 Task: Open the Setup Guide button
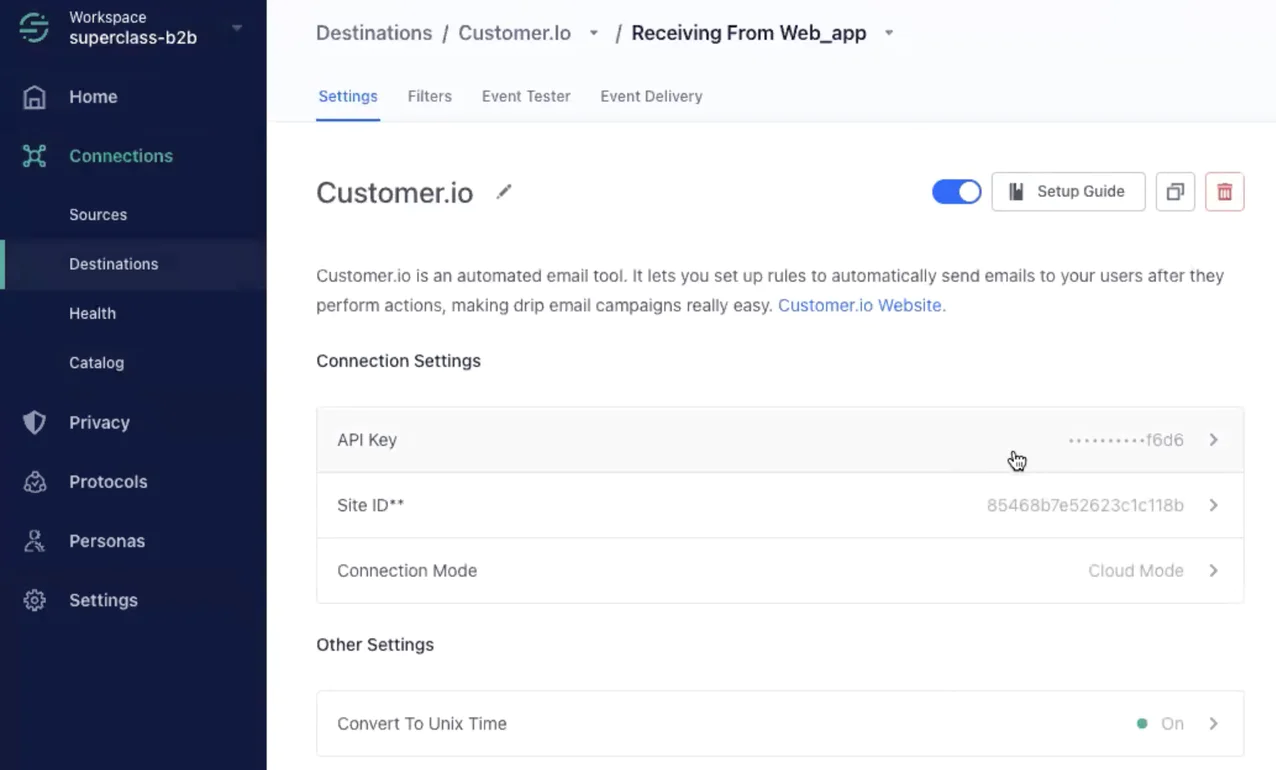point(1068,192)
